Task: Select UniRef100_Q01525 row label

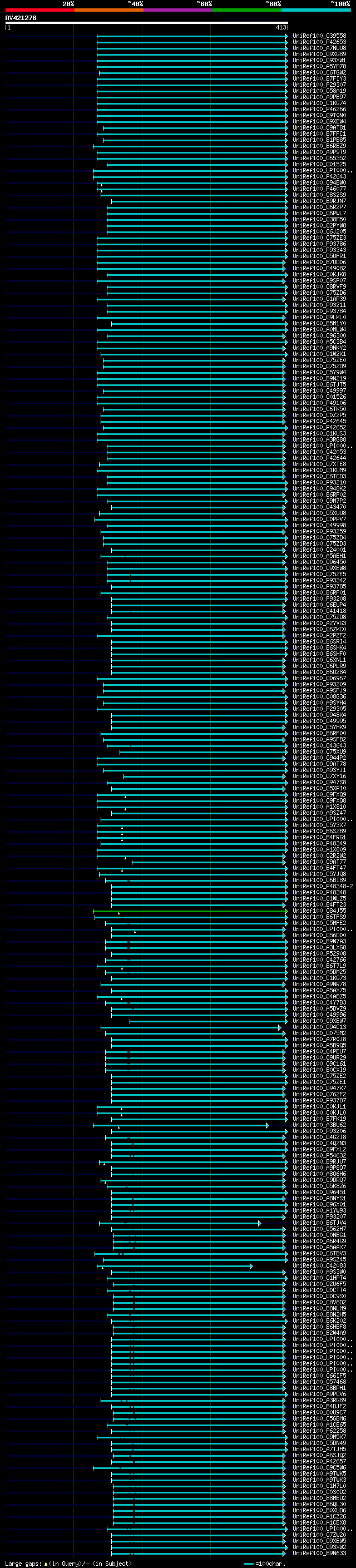Action: pyautogui.click(x=319, y=164)
